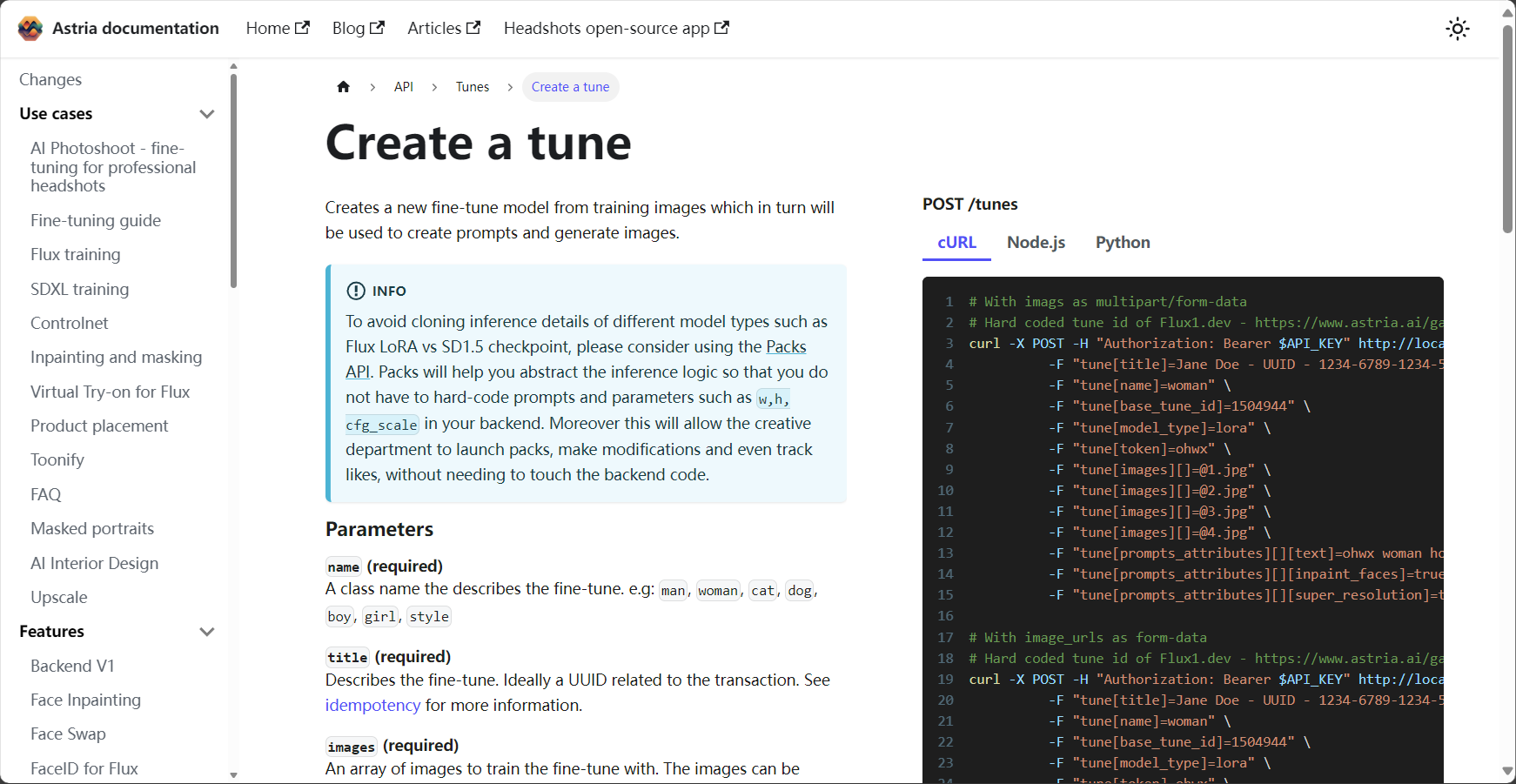Image resolution: width=1516 pixels, height=784 pixels.
Task: Open Masked portraits page
Action: click(92, 528)
